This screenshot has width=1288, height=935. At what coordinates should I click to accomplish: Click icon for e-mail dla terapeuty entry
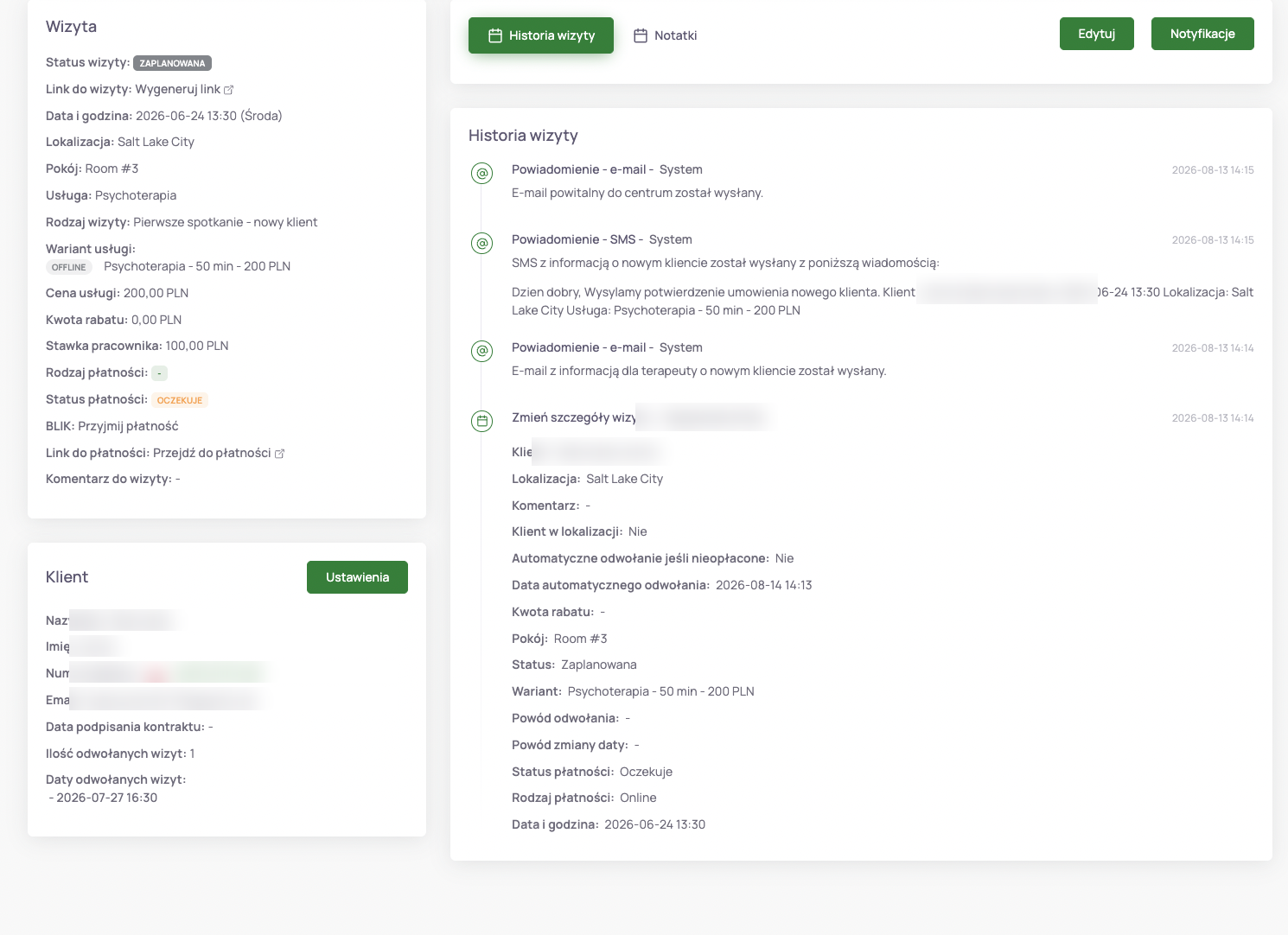[x=482, y=351]
